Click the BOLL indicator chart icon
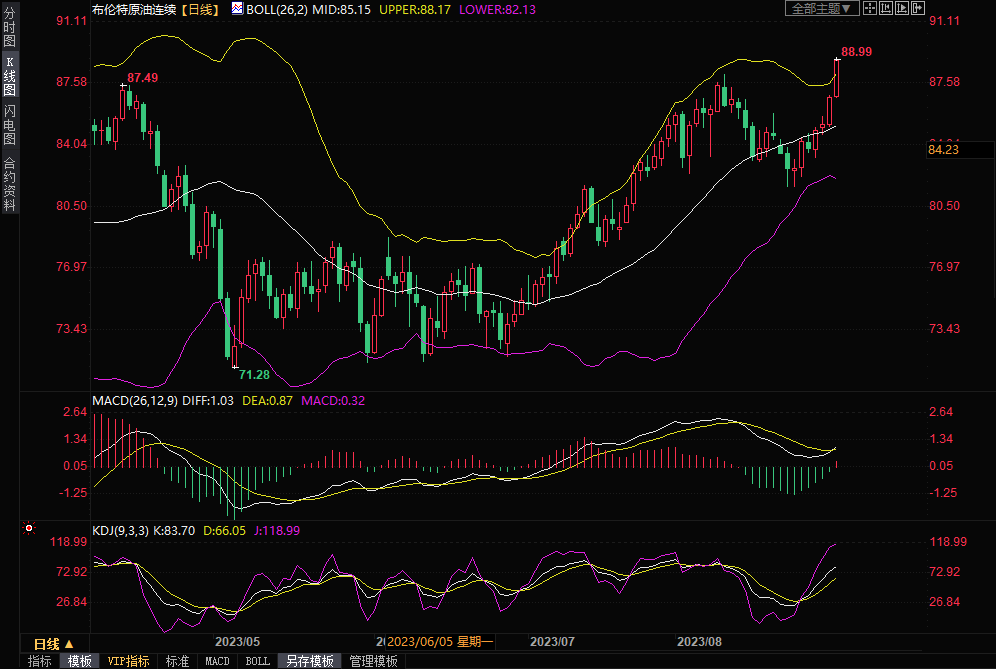The height and width of the screenshot is (669, 996). (237, 8)
